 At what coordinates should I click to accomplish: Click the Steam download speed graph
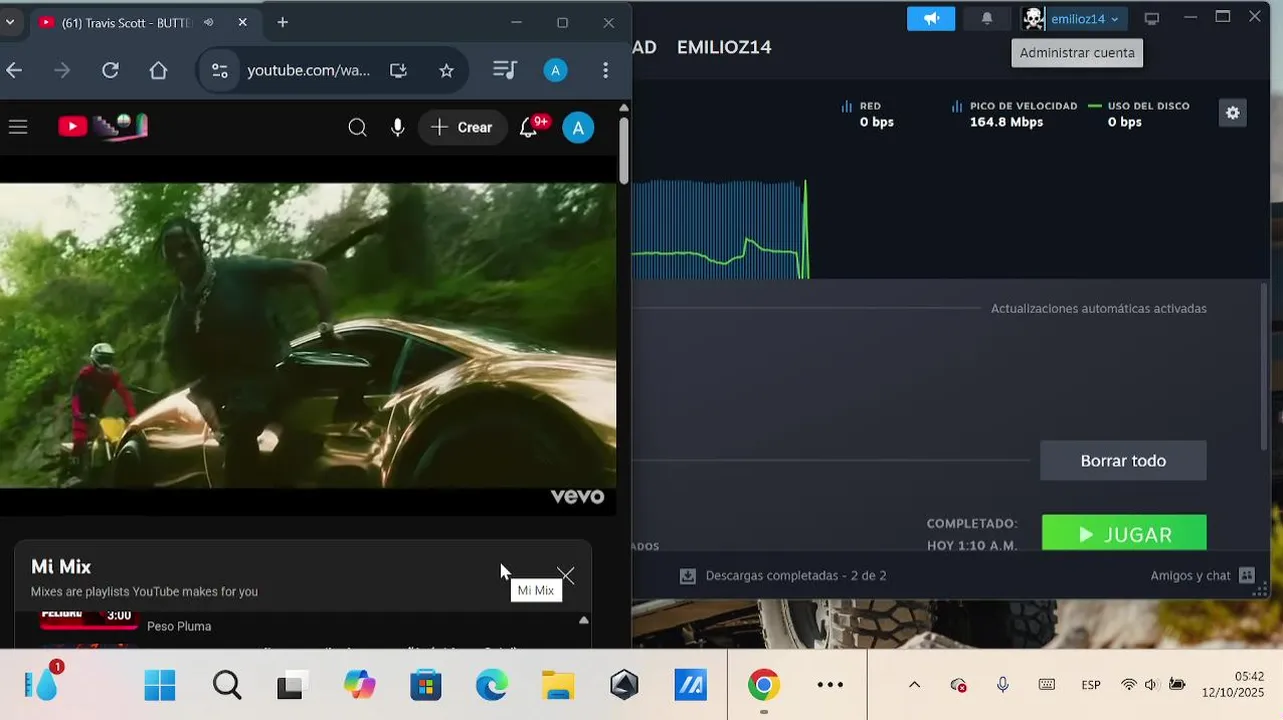pos(720,228)
